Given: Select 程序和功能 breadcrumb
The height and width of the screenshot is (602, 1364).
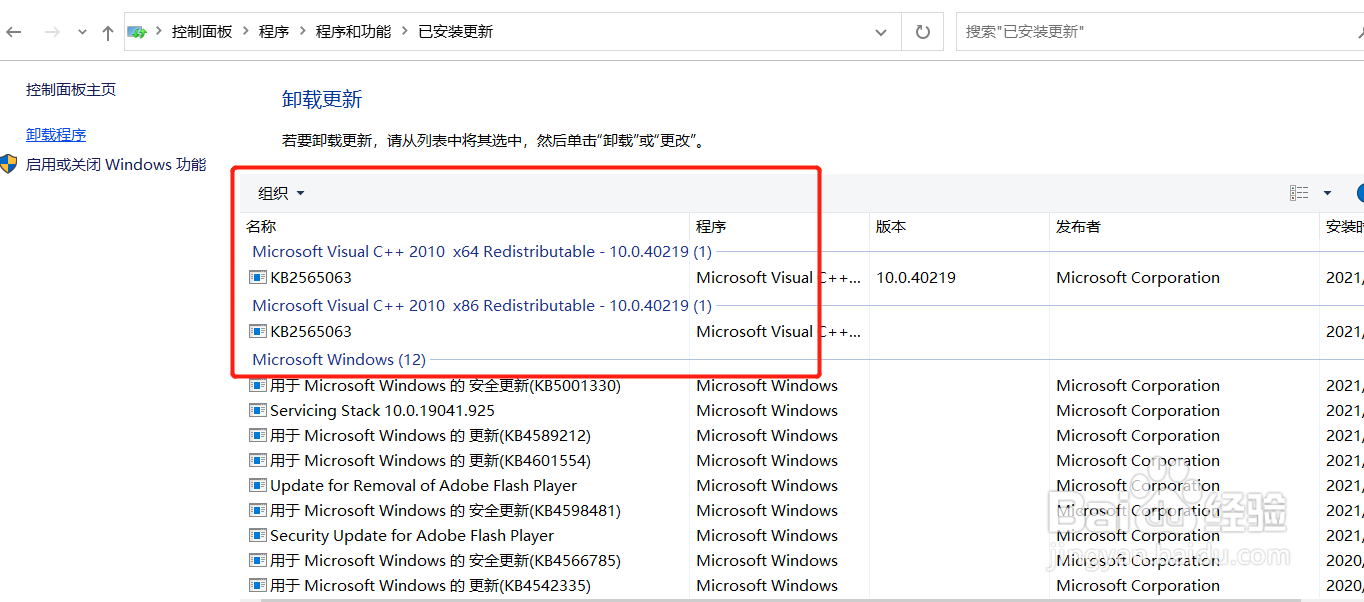Looking at the screenshot, I should 353,32.
